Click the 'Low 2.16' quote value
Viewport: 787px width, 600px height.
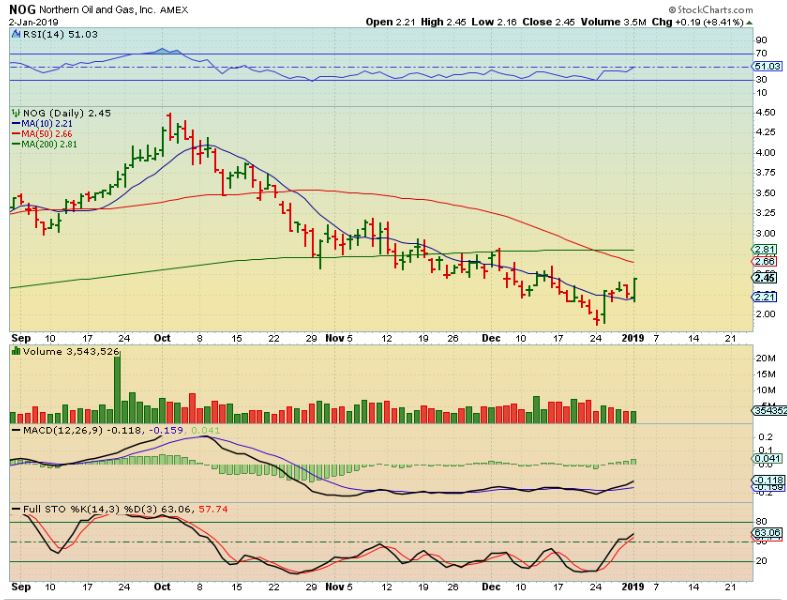pyautogui.click(x=494, y=22)
